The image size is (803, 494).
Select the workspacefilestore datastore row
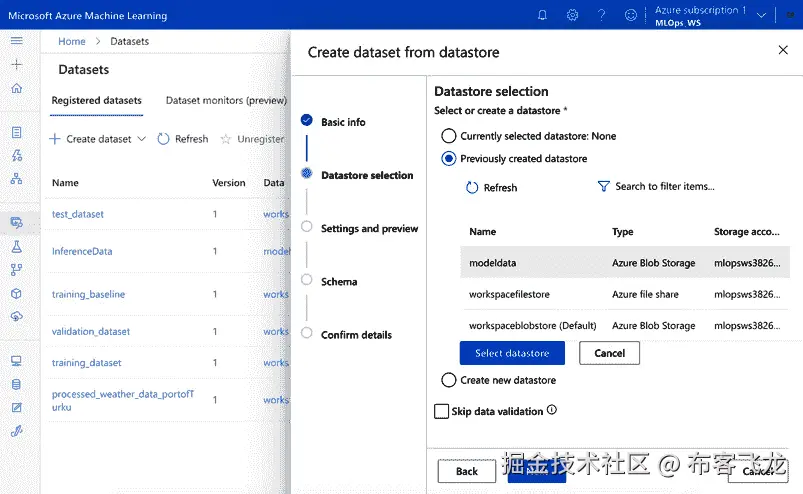(x=625, y=294)
